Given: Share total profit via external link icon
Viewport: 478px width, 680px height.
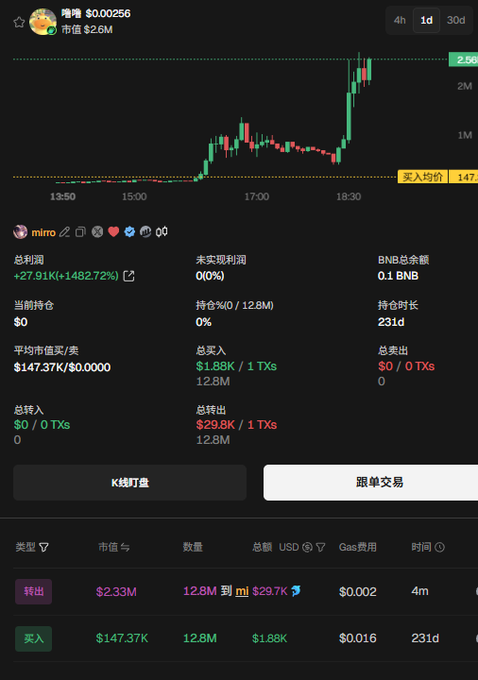Looking at the screenshot, I should pyautogui.click(x=129, y=276).
